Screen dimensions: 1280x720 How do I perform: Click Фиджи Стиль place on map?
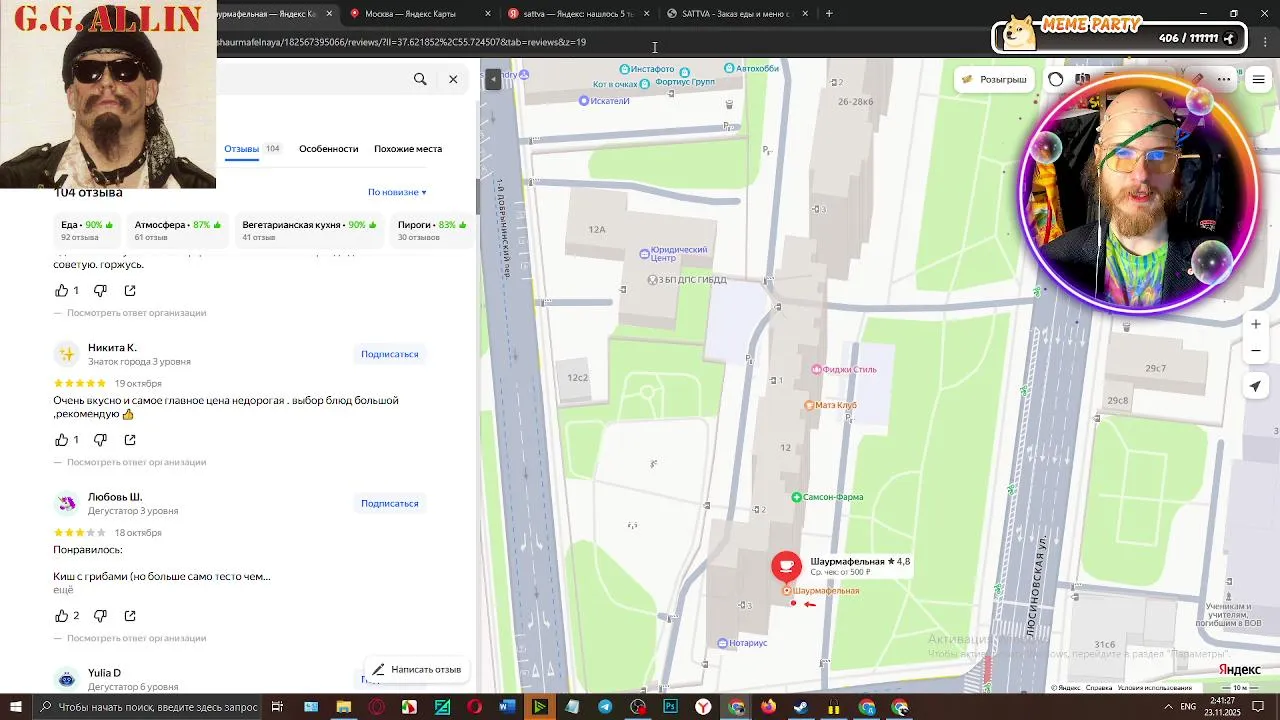844,370
